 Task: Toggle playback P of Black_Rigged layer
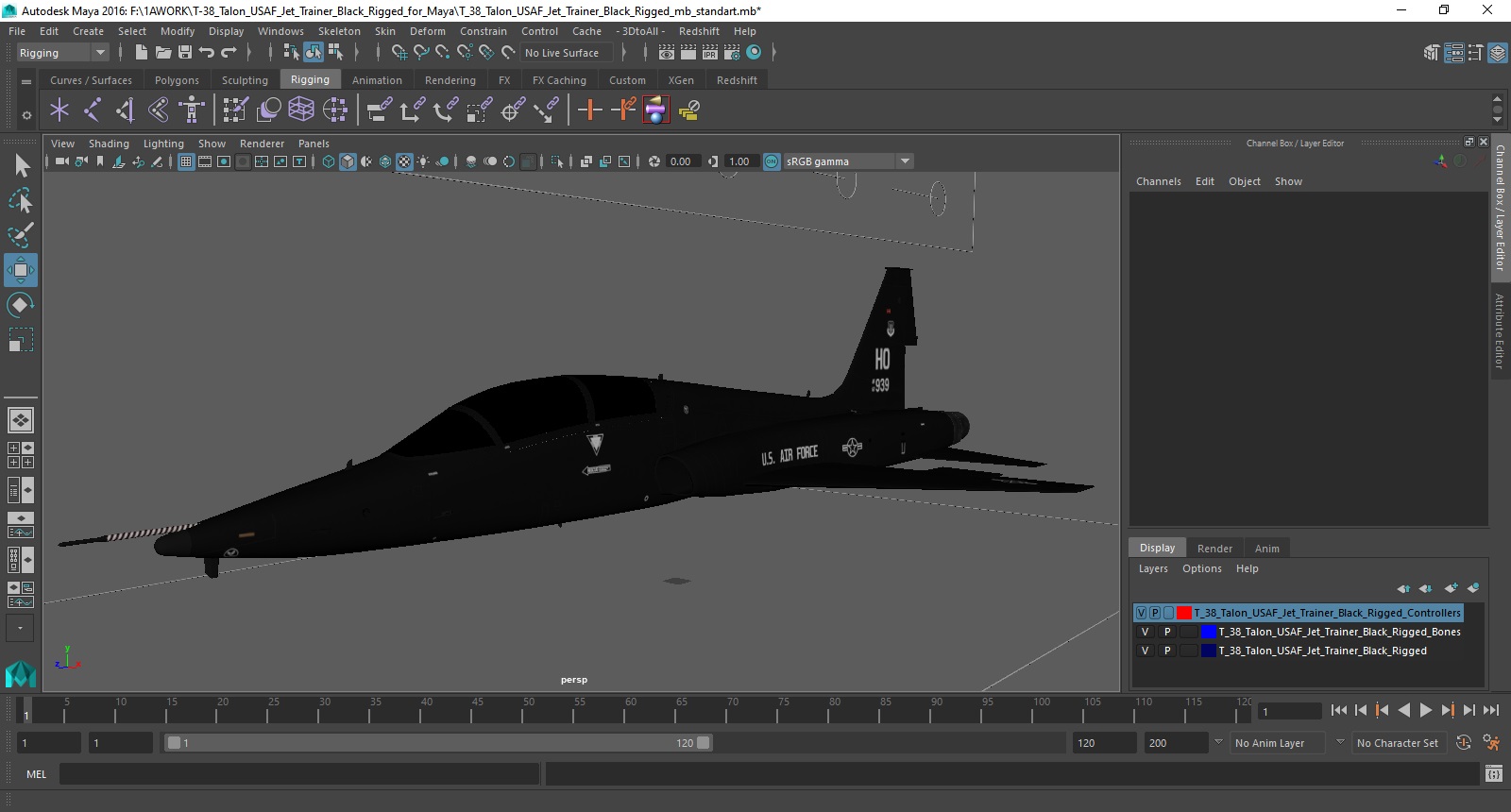(1167, 651)
